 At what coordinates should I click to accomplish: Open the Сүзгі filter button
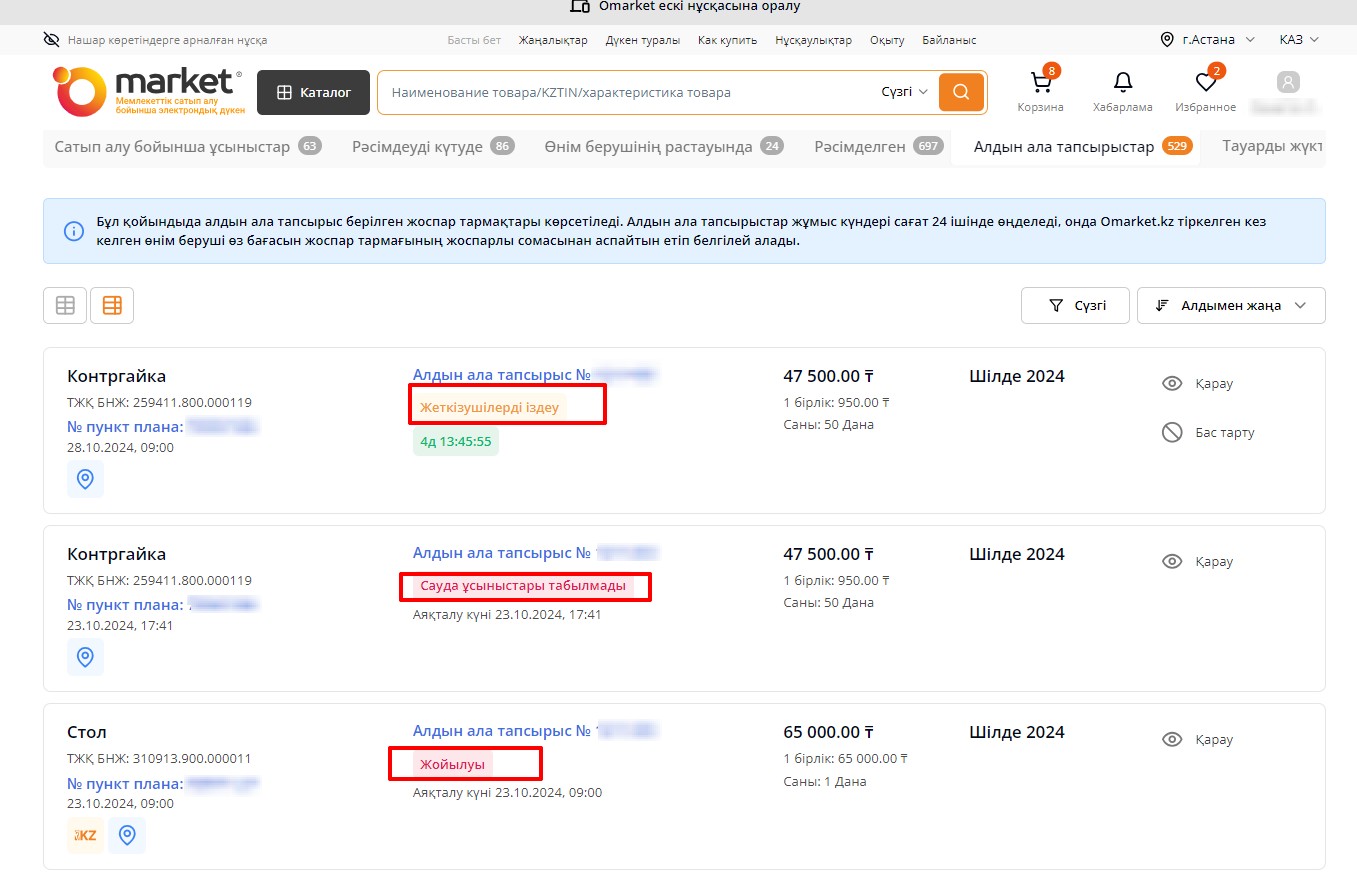(1075, 306)
